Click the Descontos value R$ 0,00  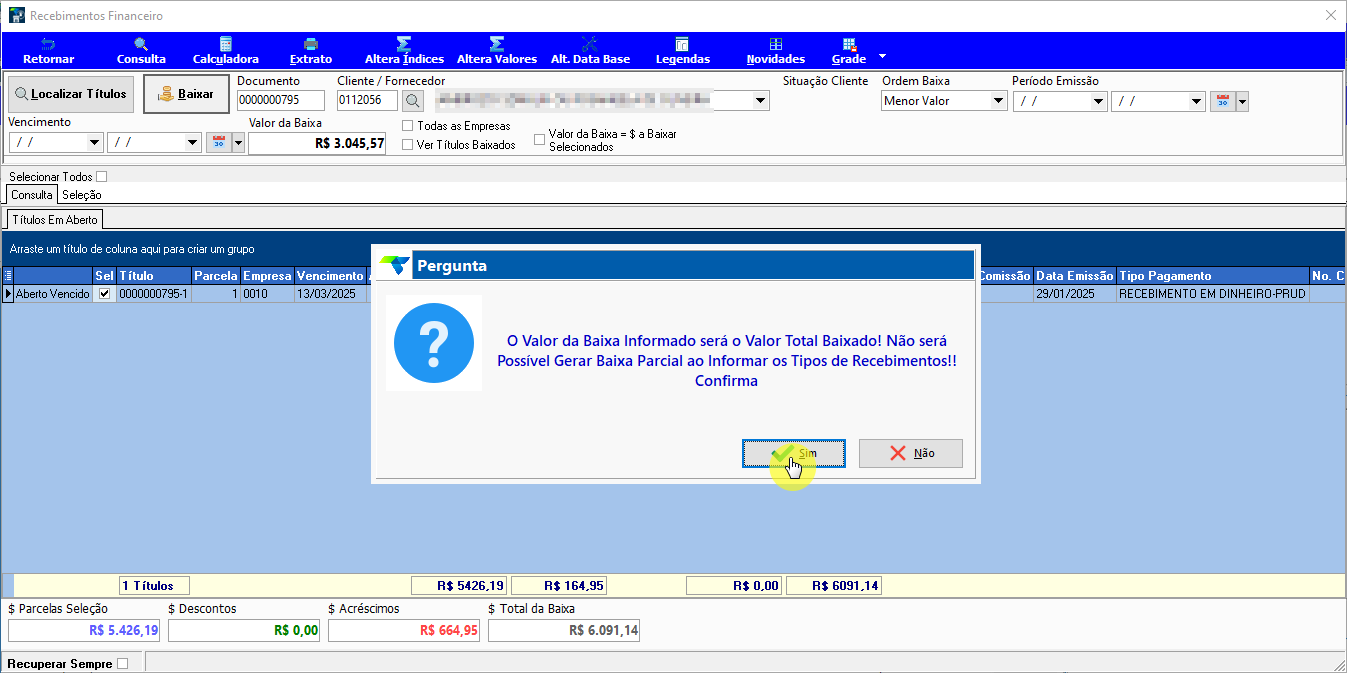[244, 631]
